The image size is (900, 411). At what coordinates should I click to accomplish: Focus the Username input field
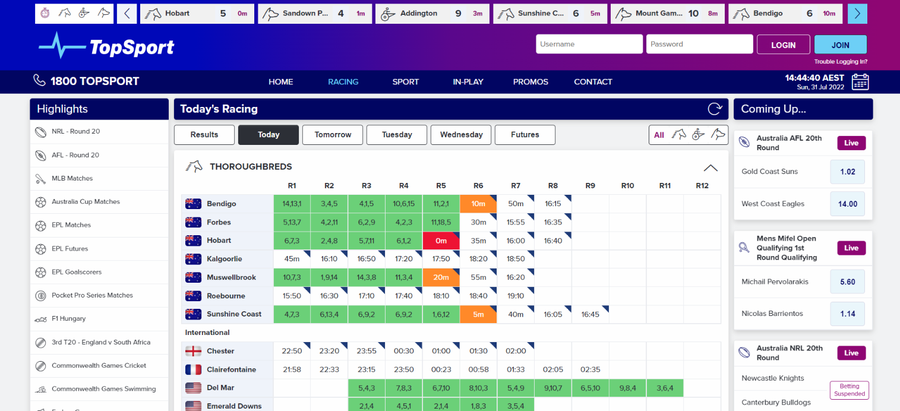(589, 44)
